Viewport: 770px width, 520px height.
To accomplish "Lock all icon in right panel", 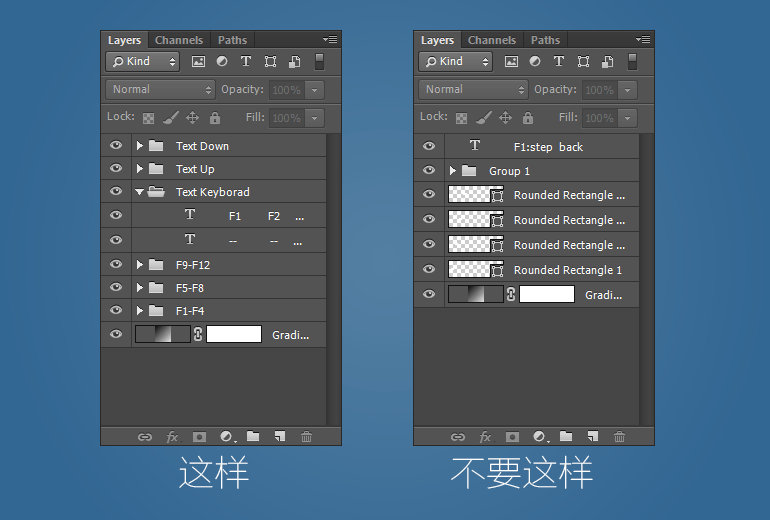I will click(x=528, y=118).
